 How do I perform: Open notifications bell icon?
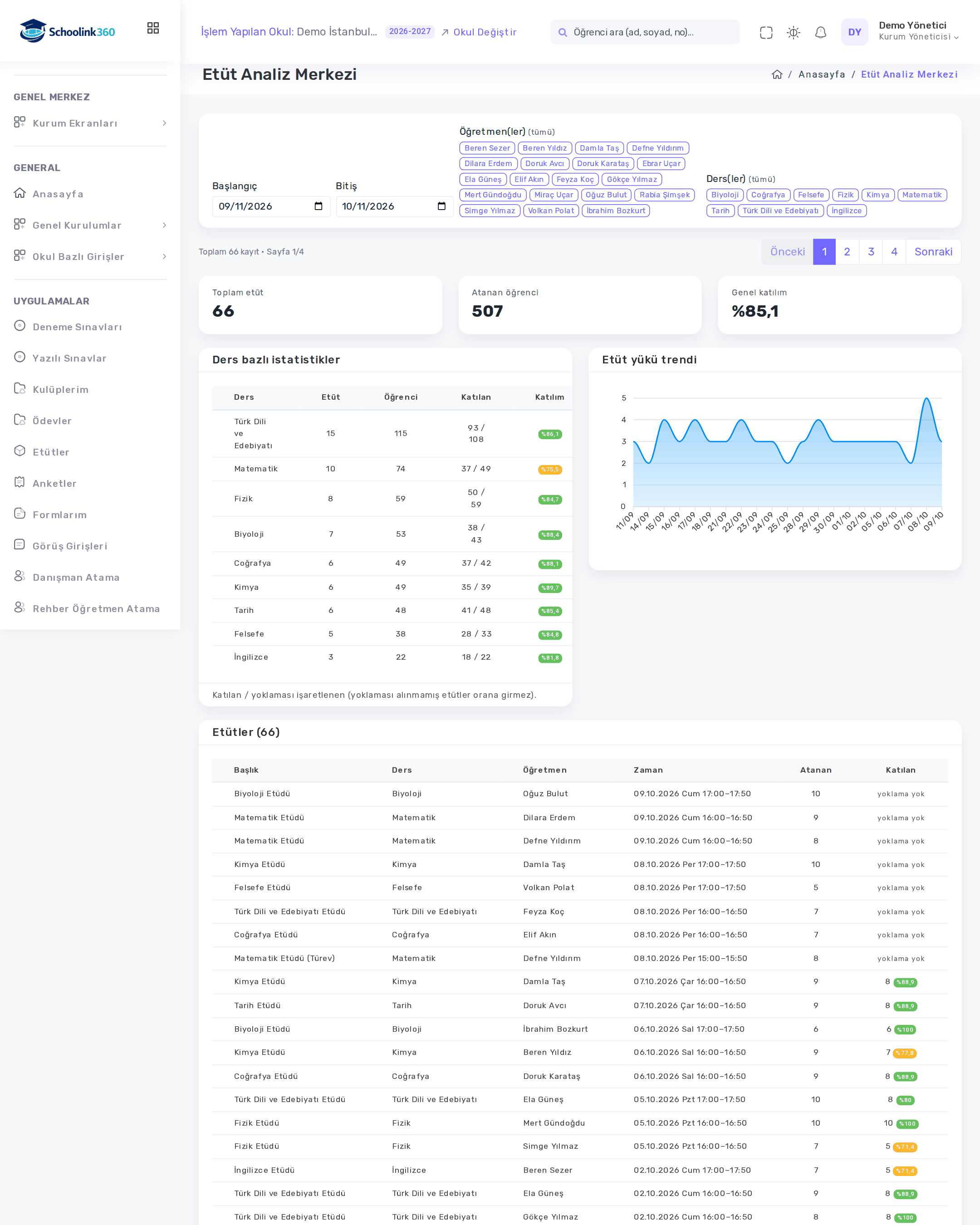(x=820, y=32)
